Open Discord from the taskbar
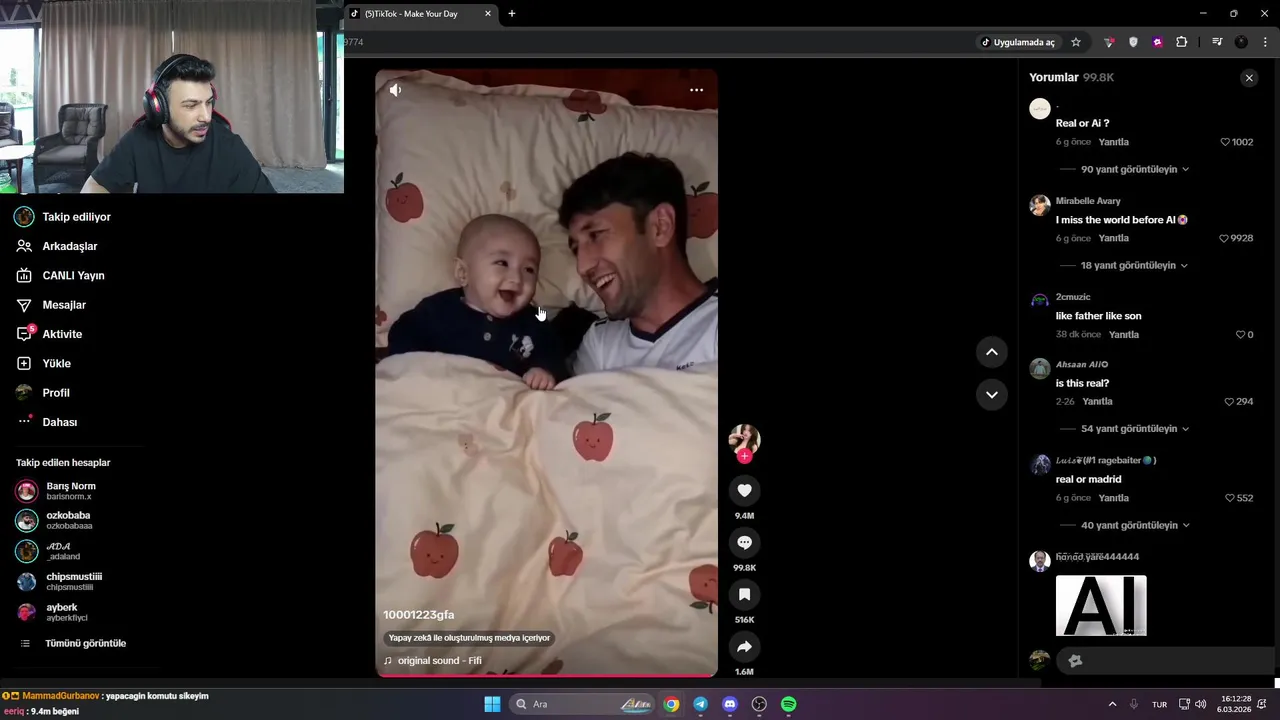1280x720 pixels. tap(730, 704)
